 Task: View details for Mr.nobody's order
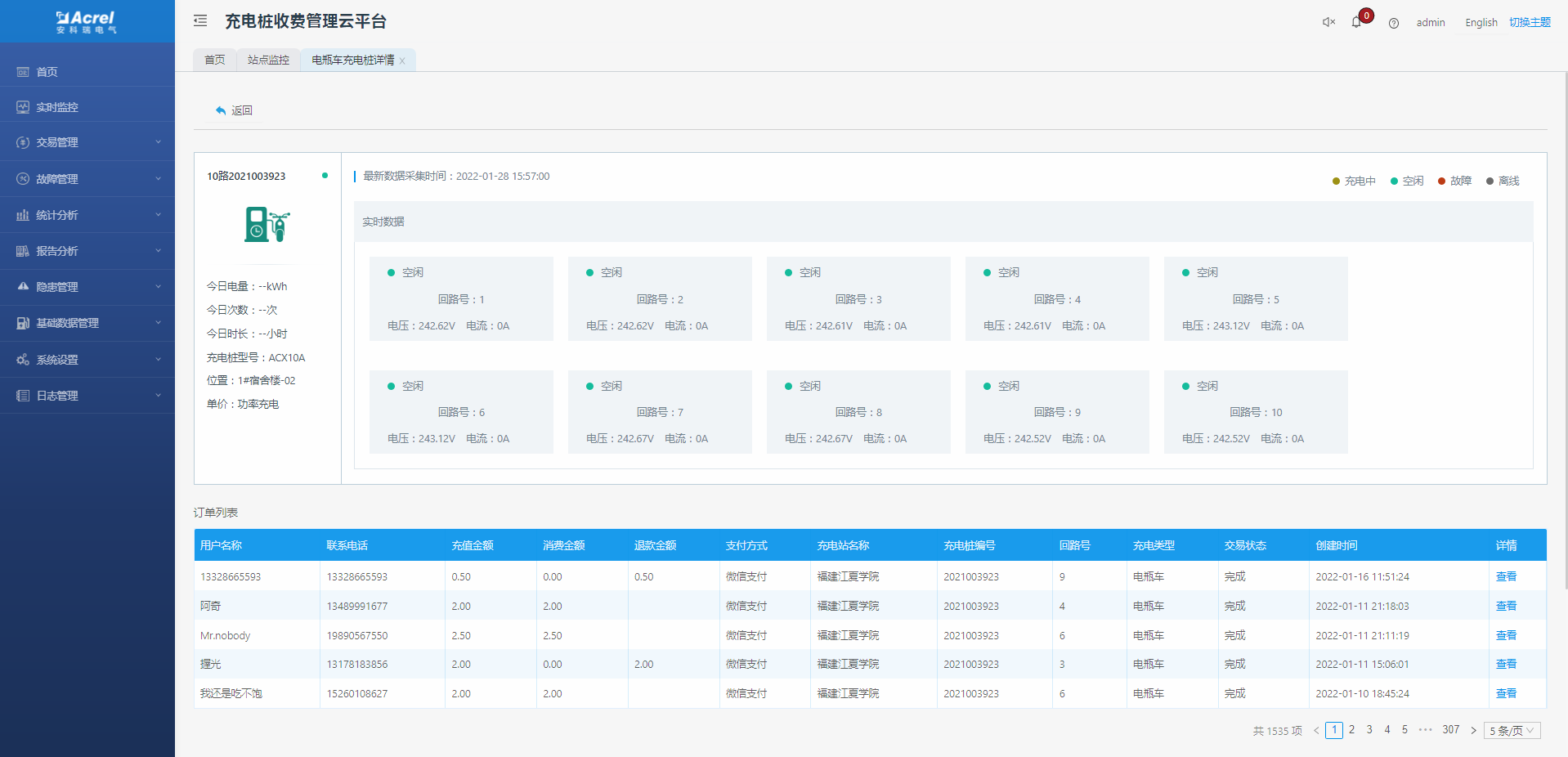tap(1506, 635)
